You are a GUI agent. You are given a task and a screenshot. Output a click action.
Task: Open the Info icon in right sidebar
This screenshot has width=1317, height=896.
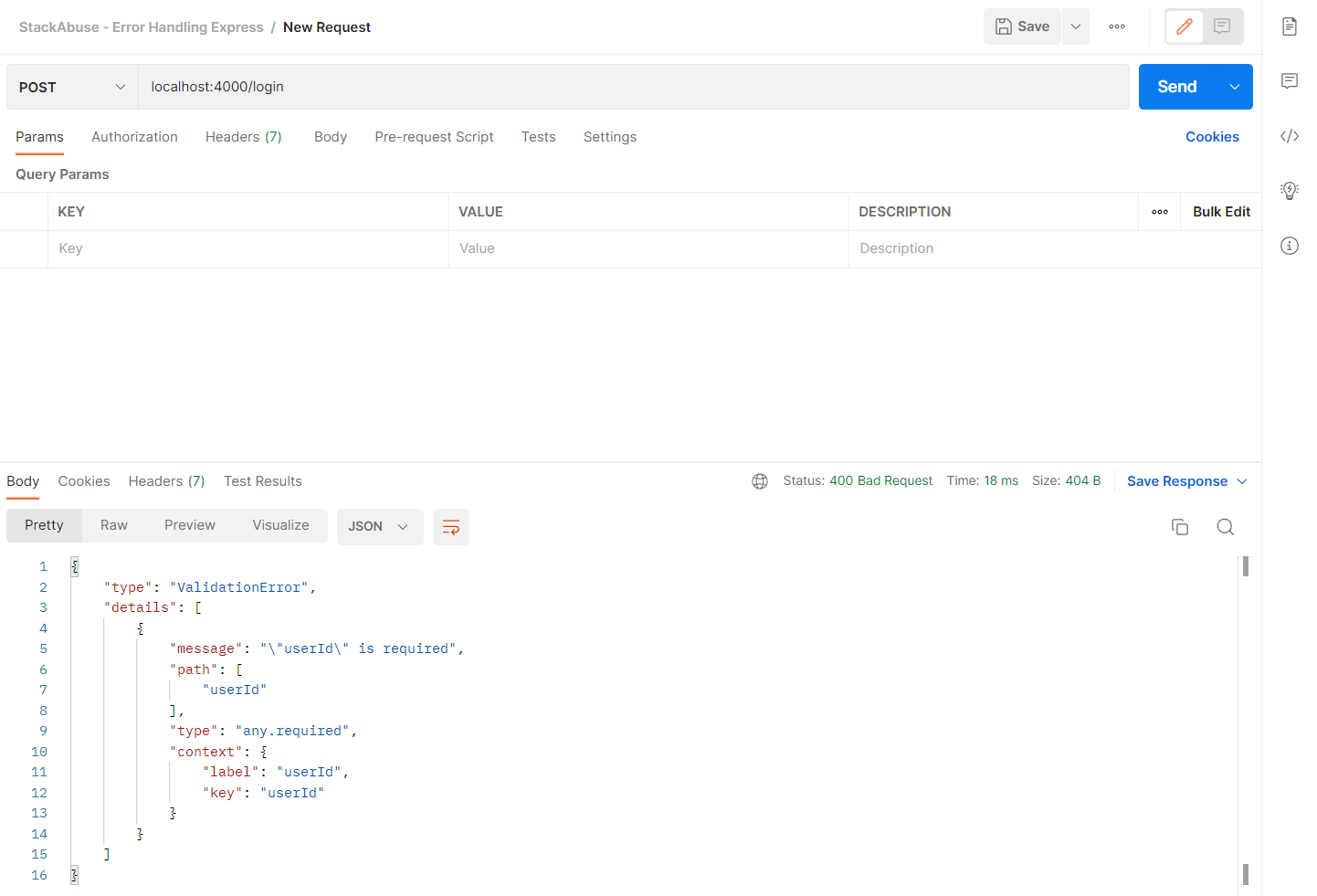click(x=1290, y=246)
